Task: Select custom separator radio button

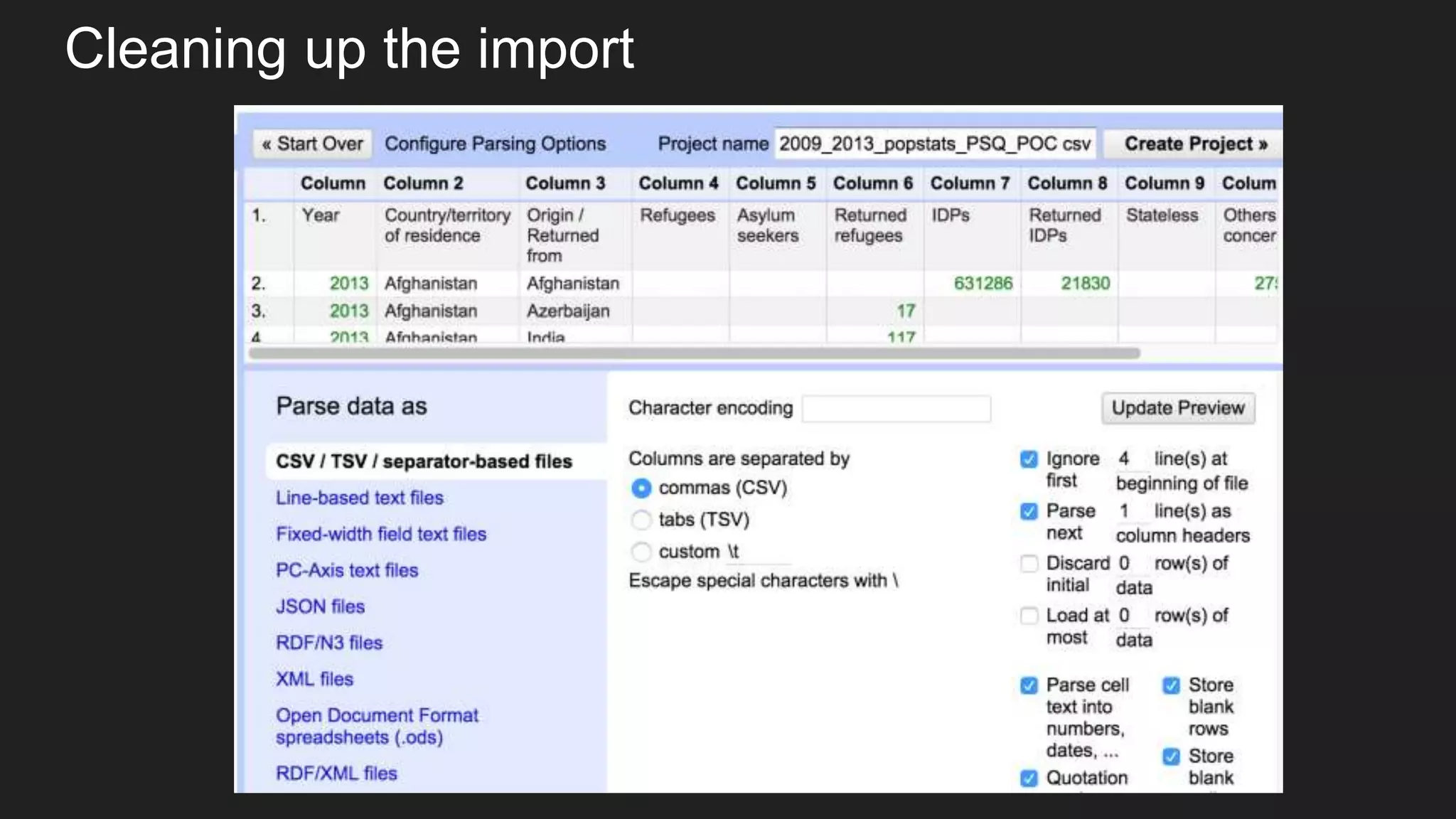Action: point(641,552)
